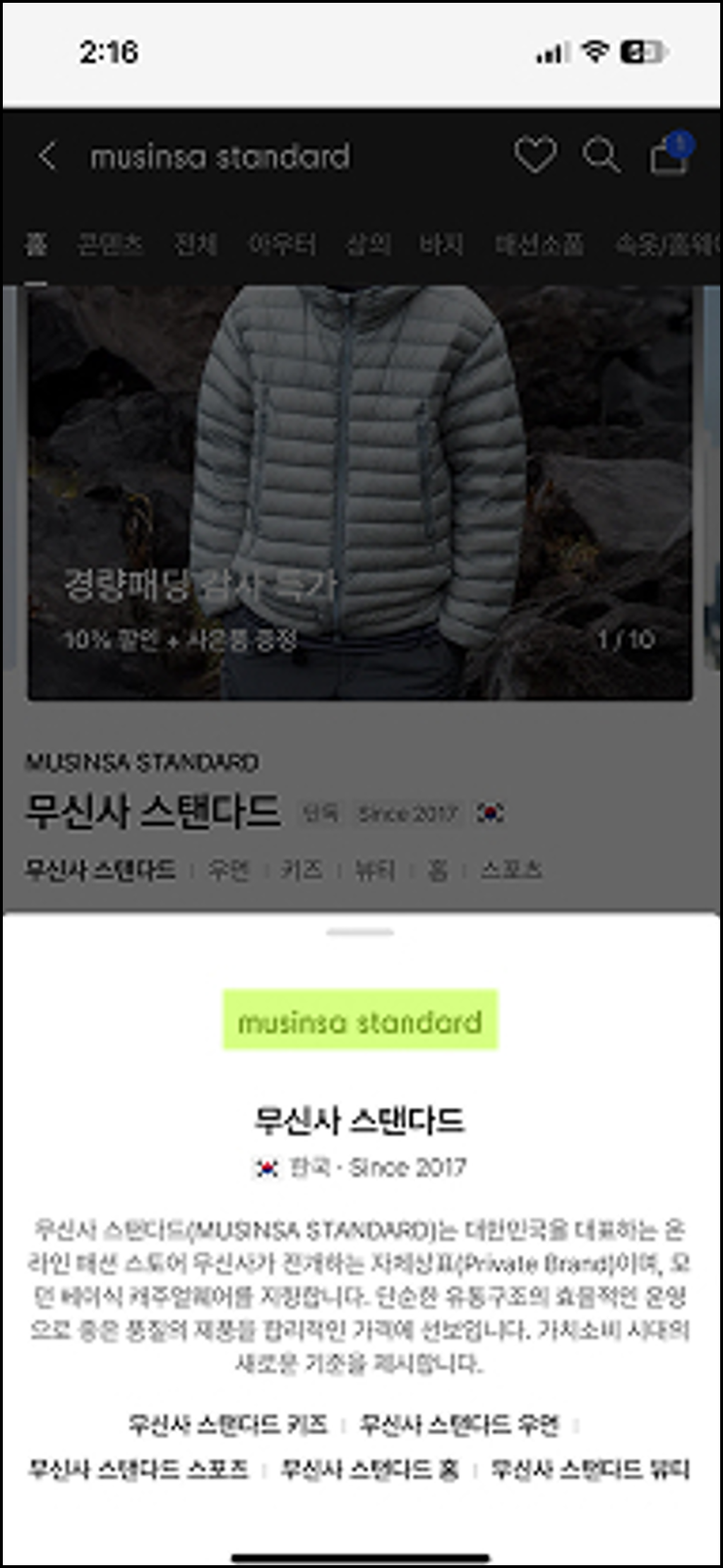Screen dimensions: 723x1568
Task: Tap the padded jacket banner image
Action: point(360,493)
